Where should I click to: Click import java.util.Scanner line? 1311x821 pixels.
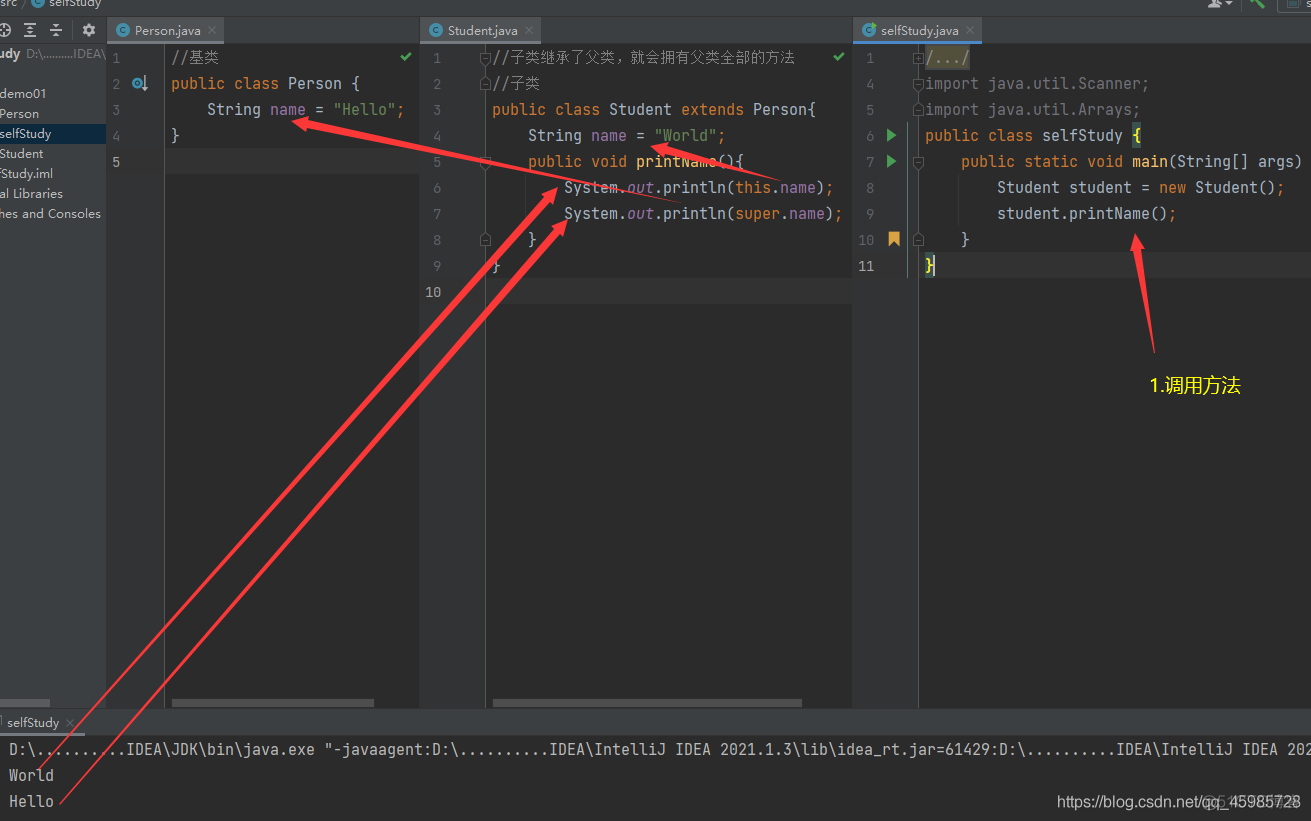[x=1037, y=83]
